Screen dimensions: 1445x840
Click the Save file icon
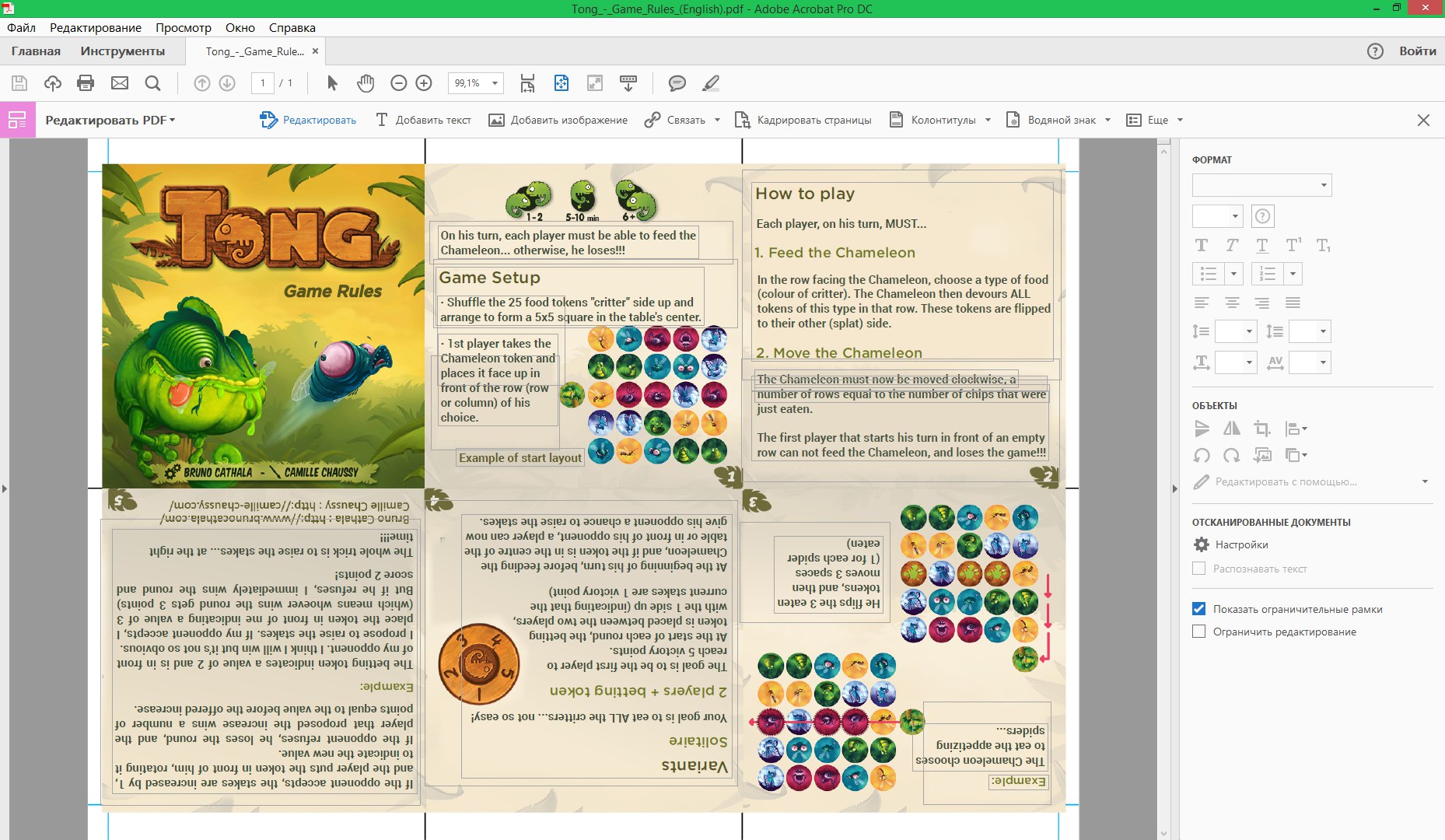pyautogui.click(x=19, y=83)
